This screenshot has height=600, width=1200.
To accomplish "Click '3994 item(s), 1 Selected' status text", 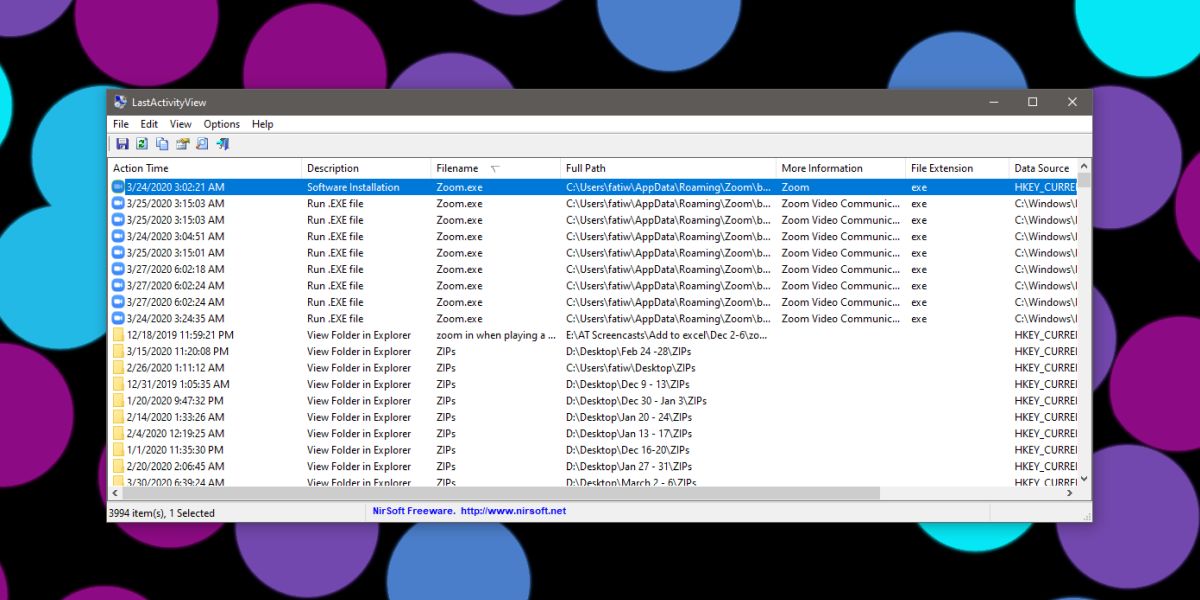I will click(x=161, y=512).
